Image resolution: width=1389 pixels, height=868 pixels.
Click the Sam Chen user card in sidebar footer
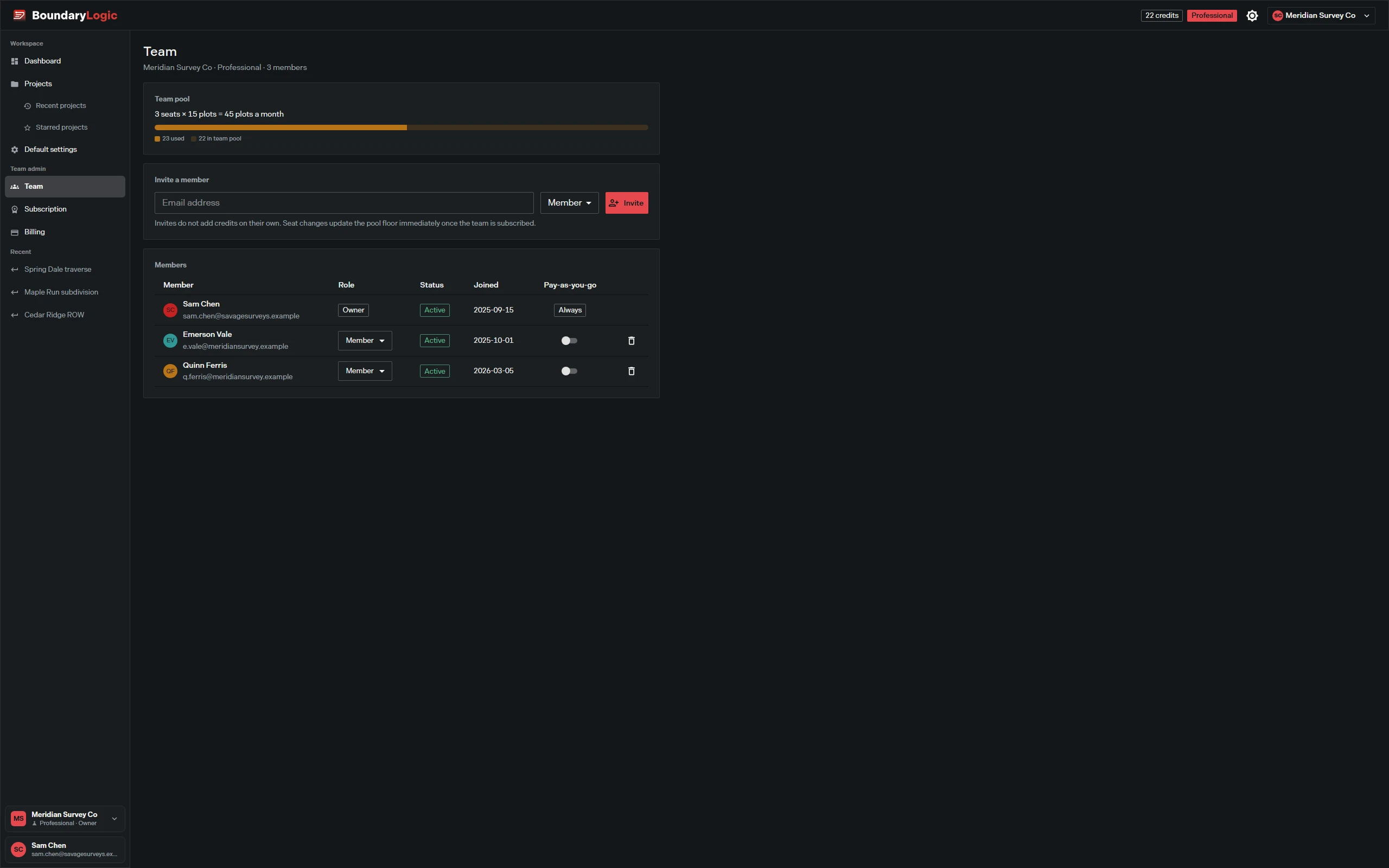(x=65, y=849)
